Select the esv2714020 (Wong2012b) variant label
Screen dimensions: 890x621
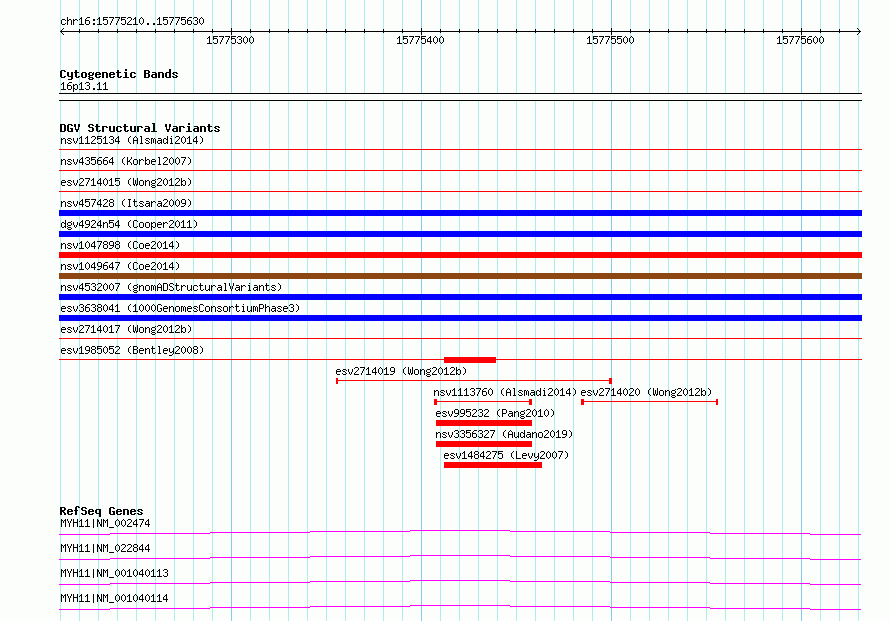646,392
